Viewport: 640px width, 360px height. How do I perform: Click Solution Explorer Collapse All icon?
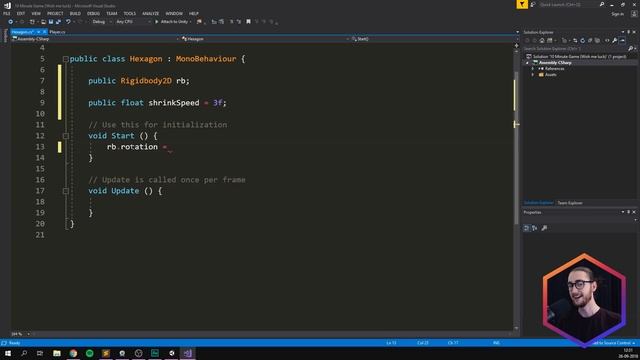[x=590, y=40]
